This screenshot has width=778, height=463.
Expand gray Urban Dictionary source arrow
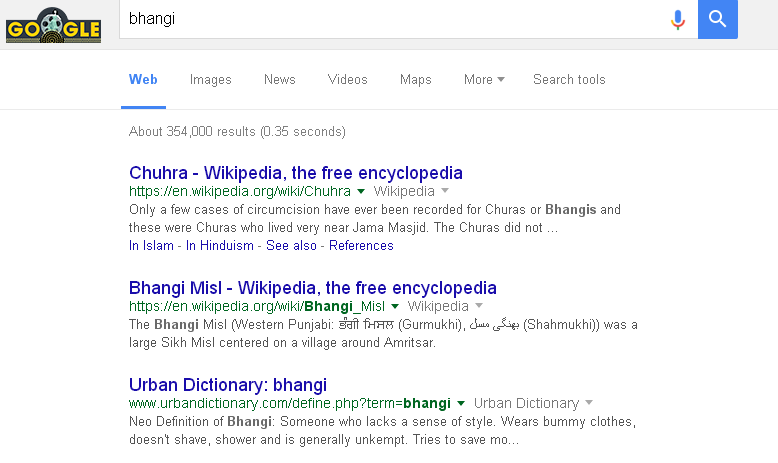pos(589,402)
